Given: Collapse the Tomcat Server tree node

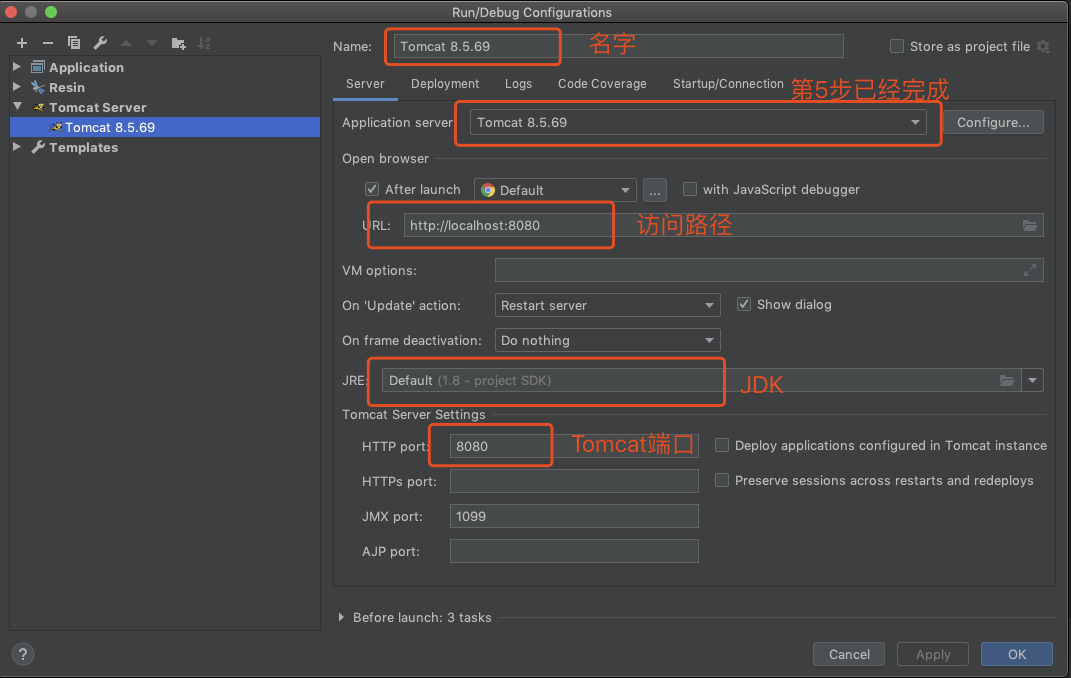Looking at the screenshot, I should pyautogui.click(x=18, y=107).
